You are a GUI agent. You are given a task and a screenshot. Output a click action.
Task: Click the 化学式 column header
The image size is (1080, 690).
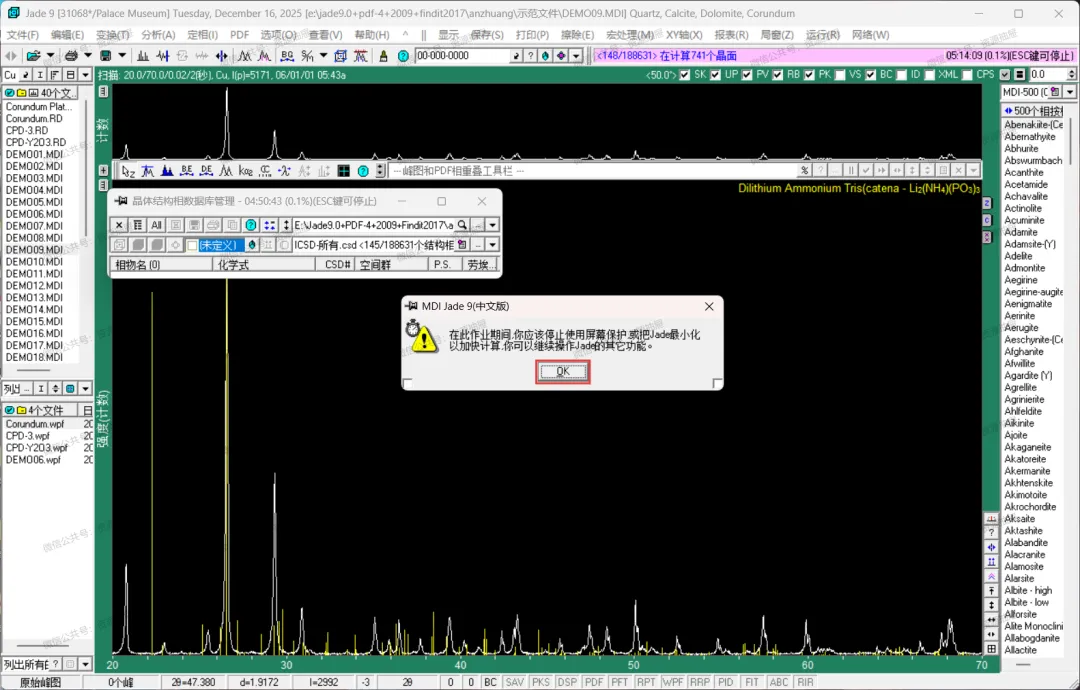[x=263, y=265]
